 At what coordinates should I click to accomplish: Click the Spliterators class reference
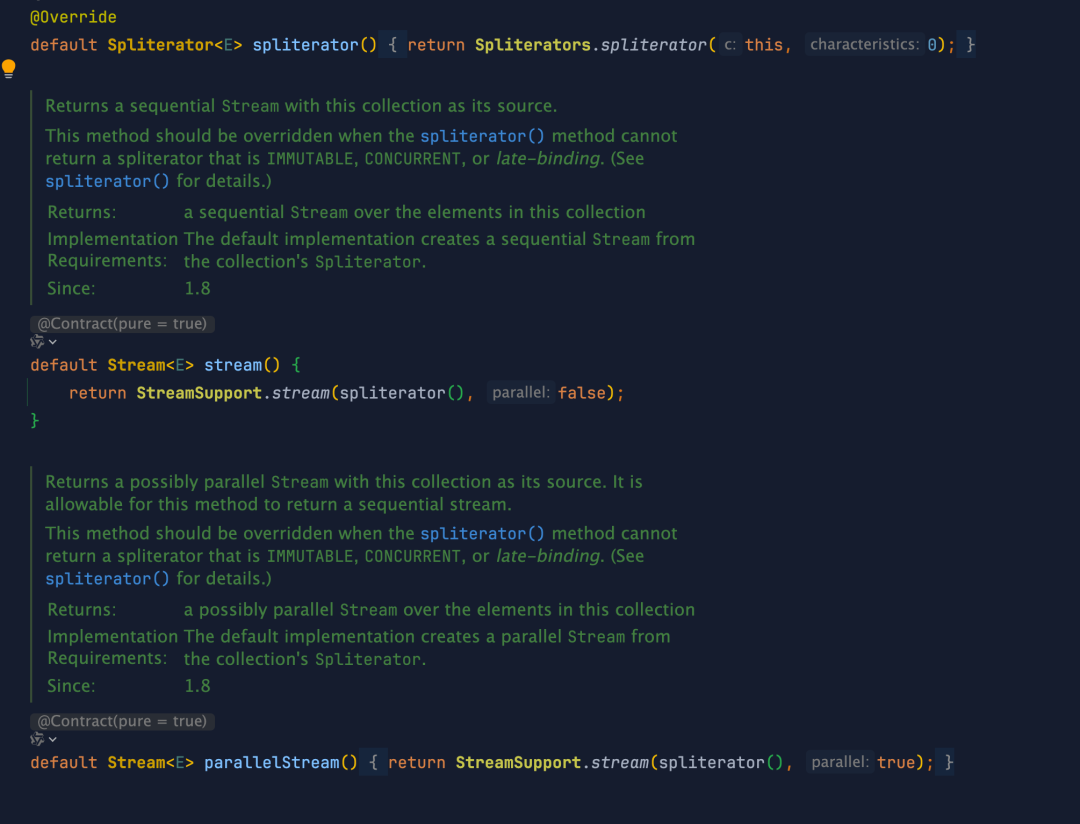point(532,45)
